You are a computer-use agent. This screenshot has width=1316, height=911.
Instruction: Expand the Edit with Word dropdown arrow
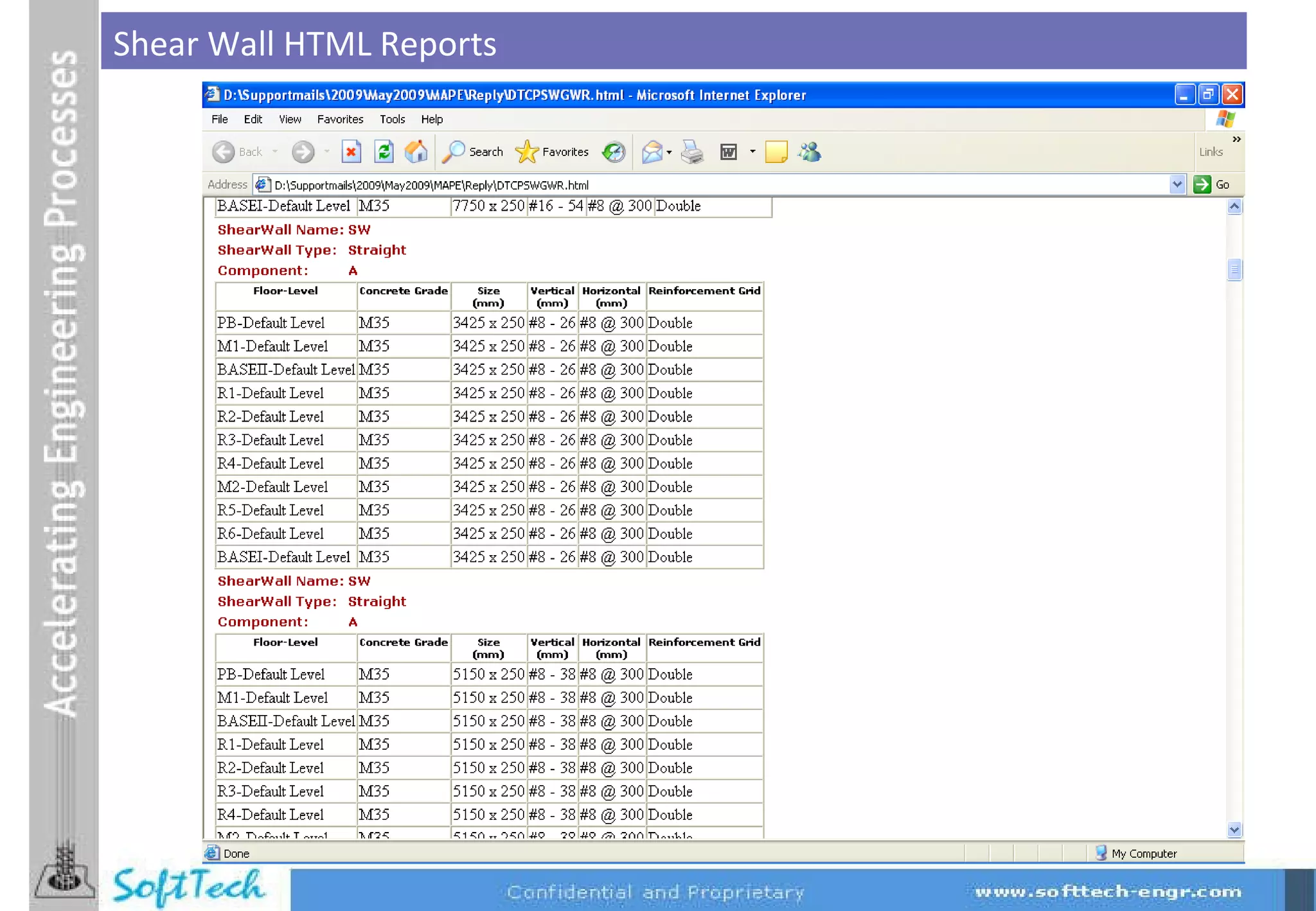coord(752,152)
